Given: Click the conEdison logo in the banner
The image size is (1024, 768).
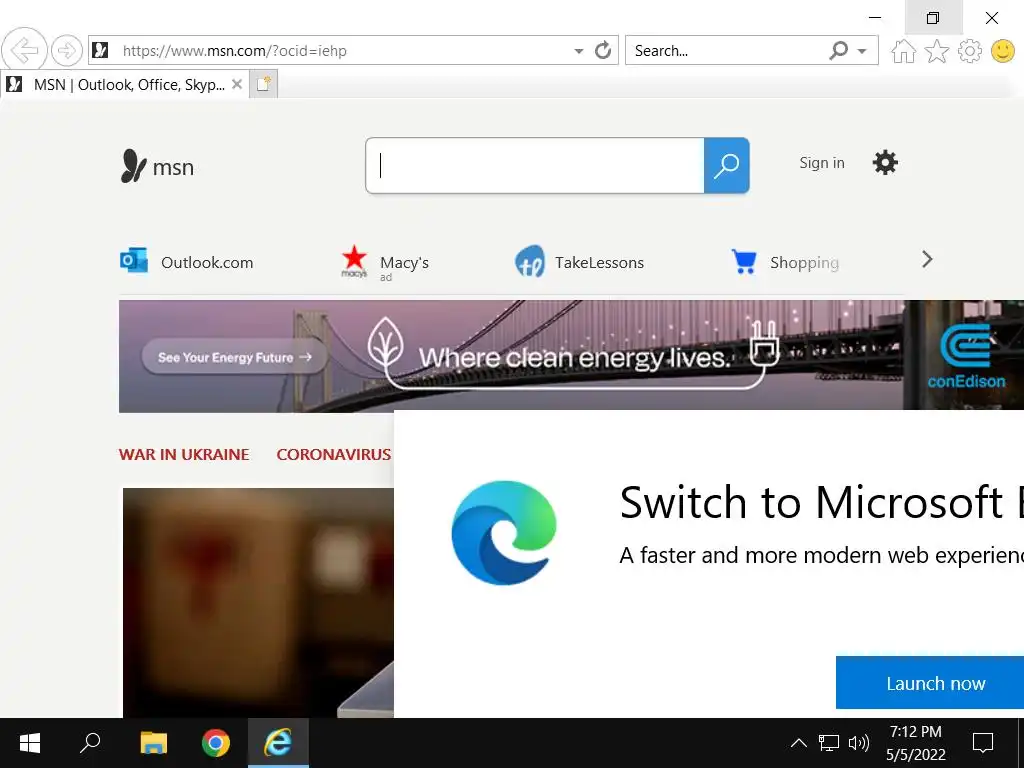Looking at the screenshot, I should [966, 356].
